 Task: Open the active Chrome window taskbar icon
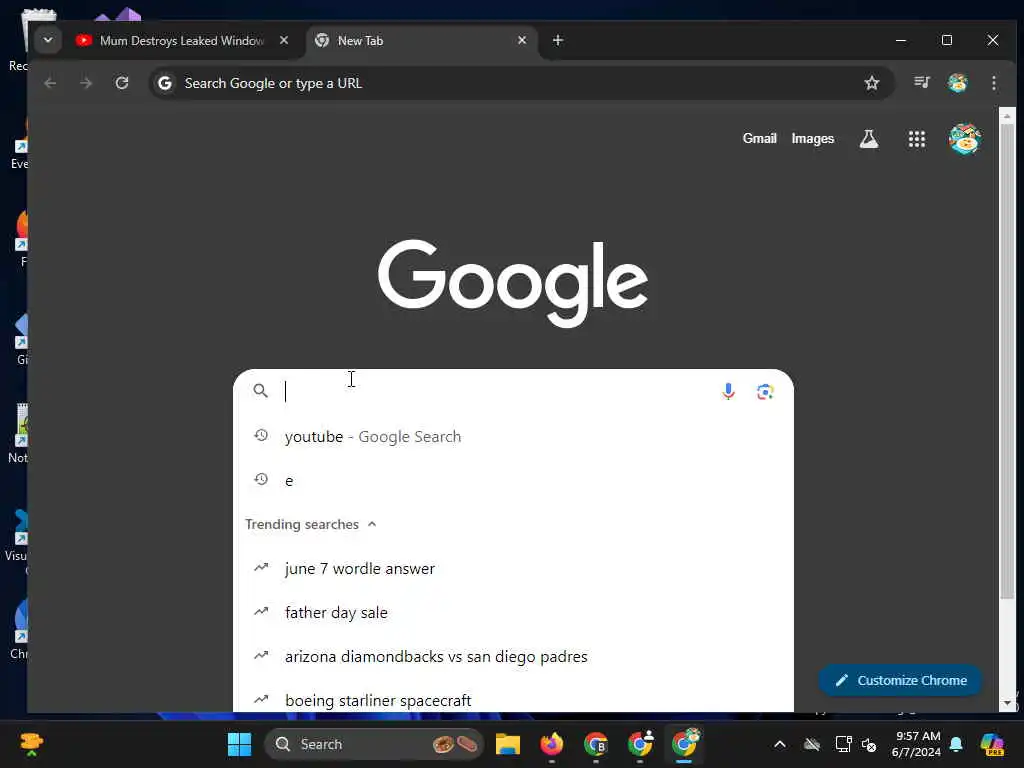684,744
